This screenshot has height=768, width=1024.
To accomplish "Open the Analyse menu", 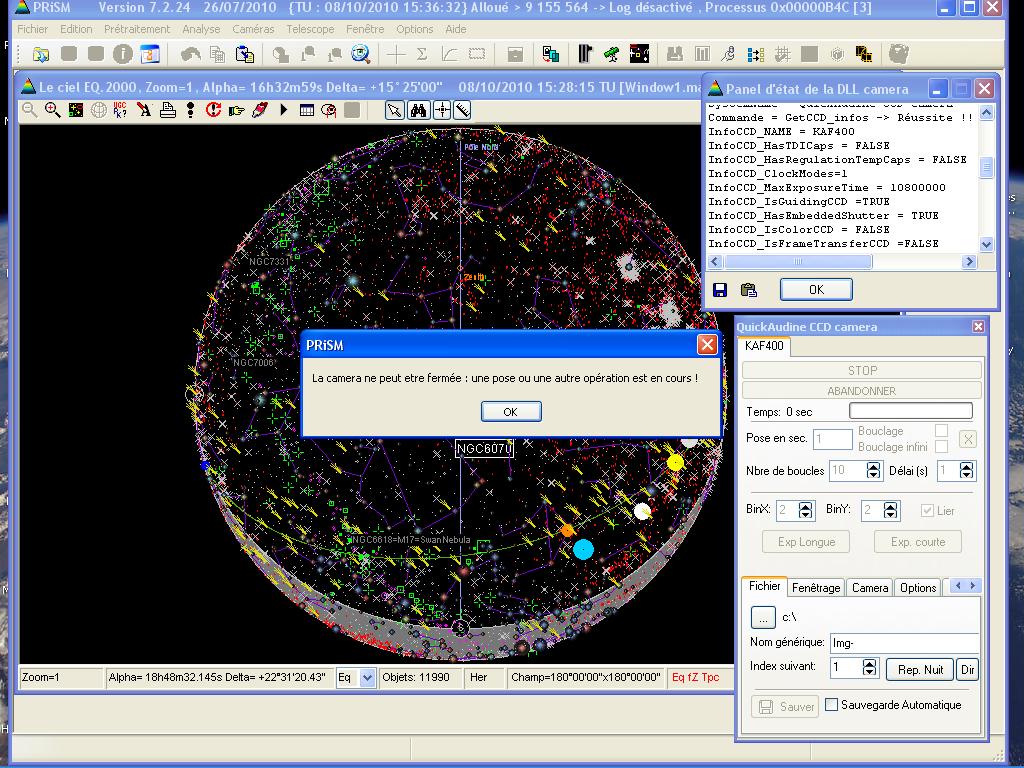I will pos(201,29).
